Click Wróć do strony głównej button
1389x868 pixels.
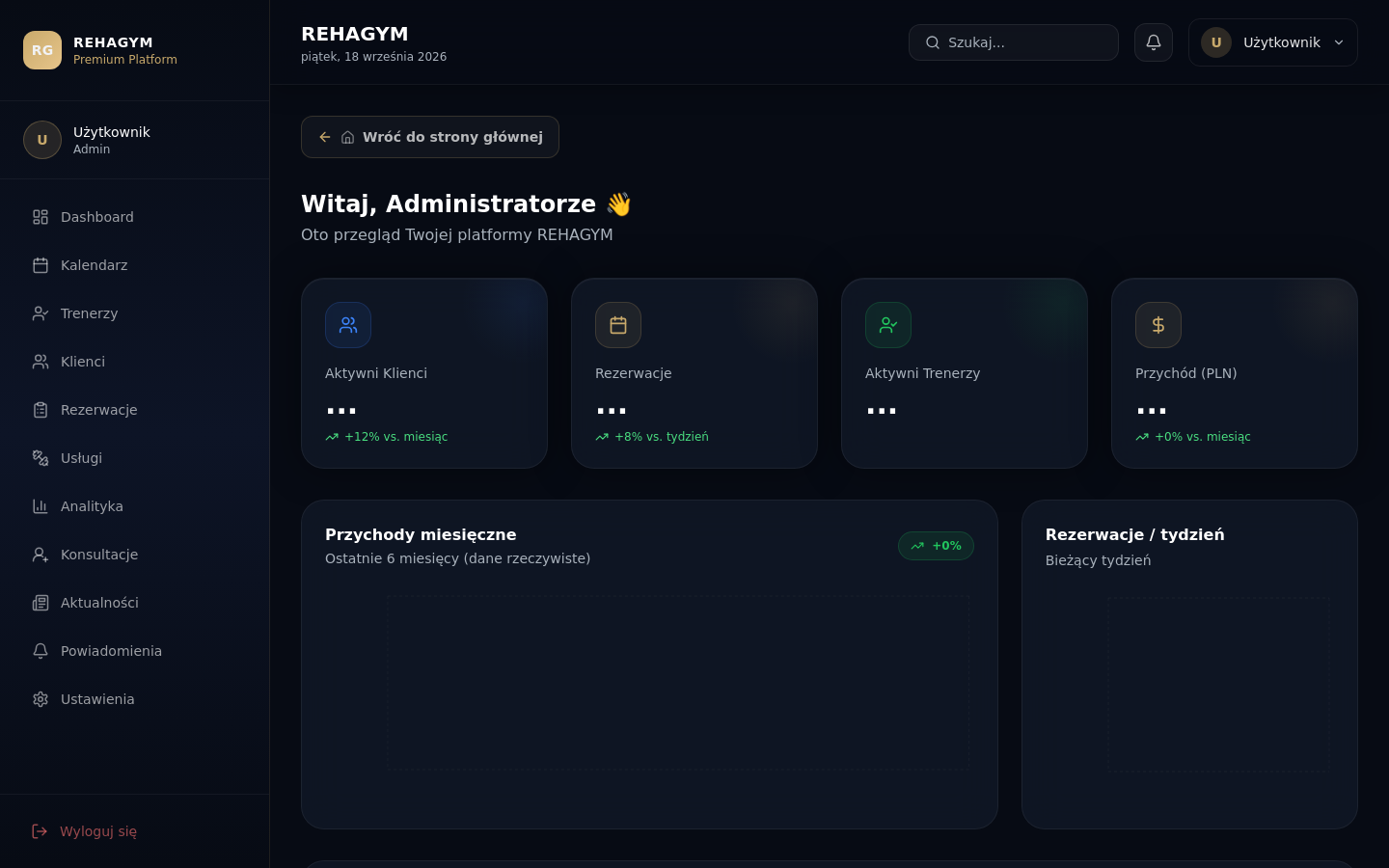tap(430, 137)
